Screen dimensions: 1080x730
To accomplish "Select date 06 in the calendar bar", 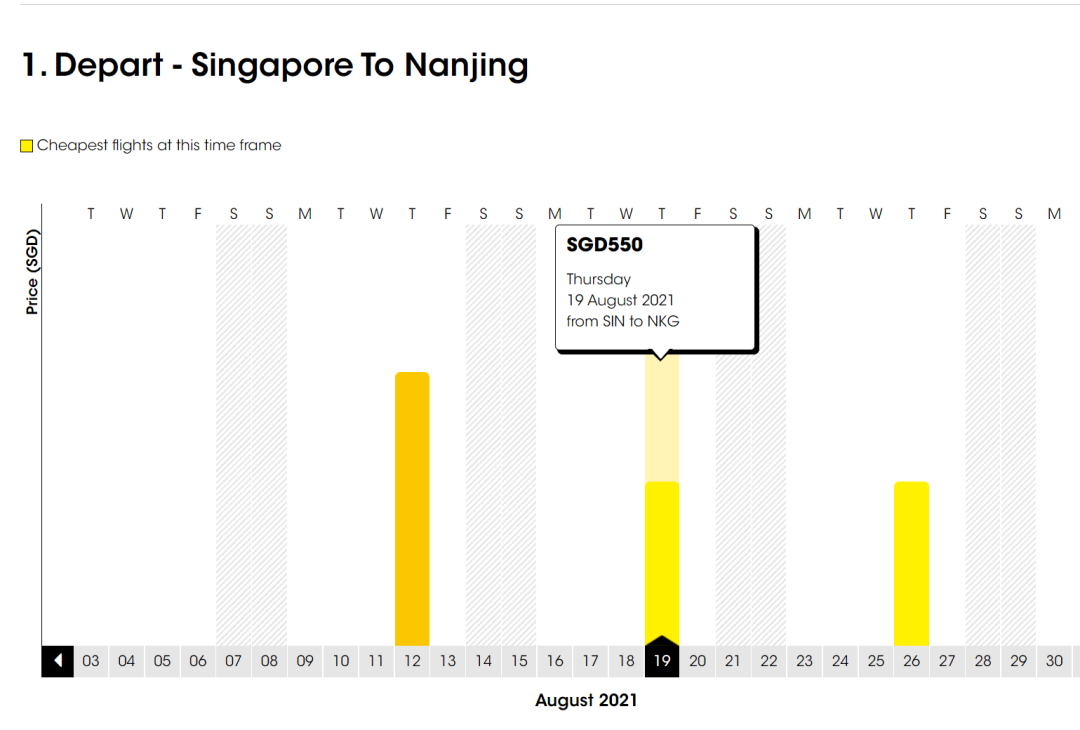I will [x=198, y=661].
